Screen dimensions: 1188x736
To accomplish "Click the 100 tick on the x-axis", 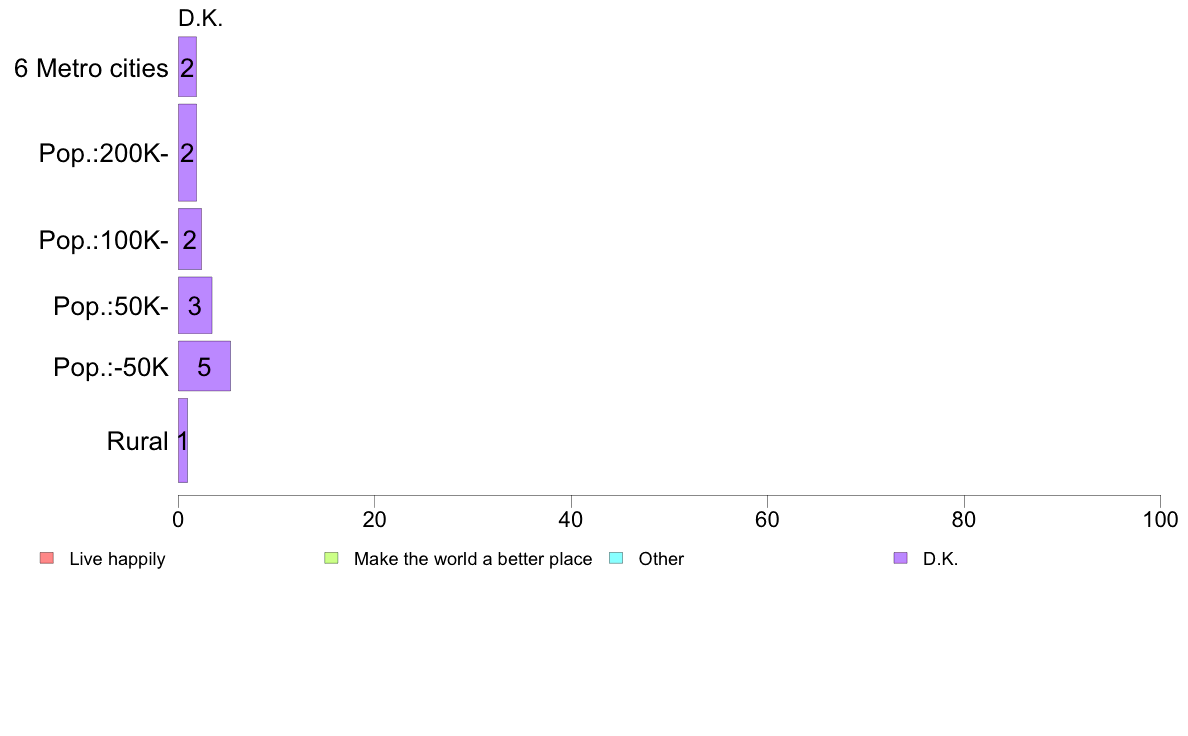I will coord(1160,519).
